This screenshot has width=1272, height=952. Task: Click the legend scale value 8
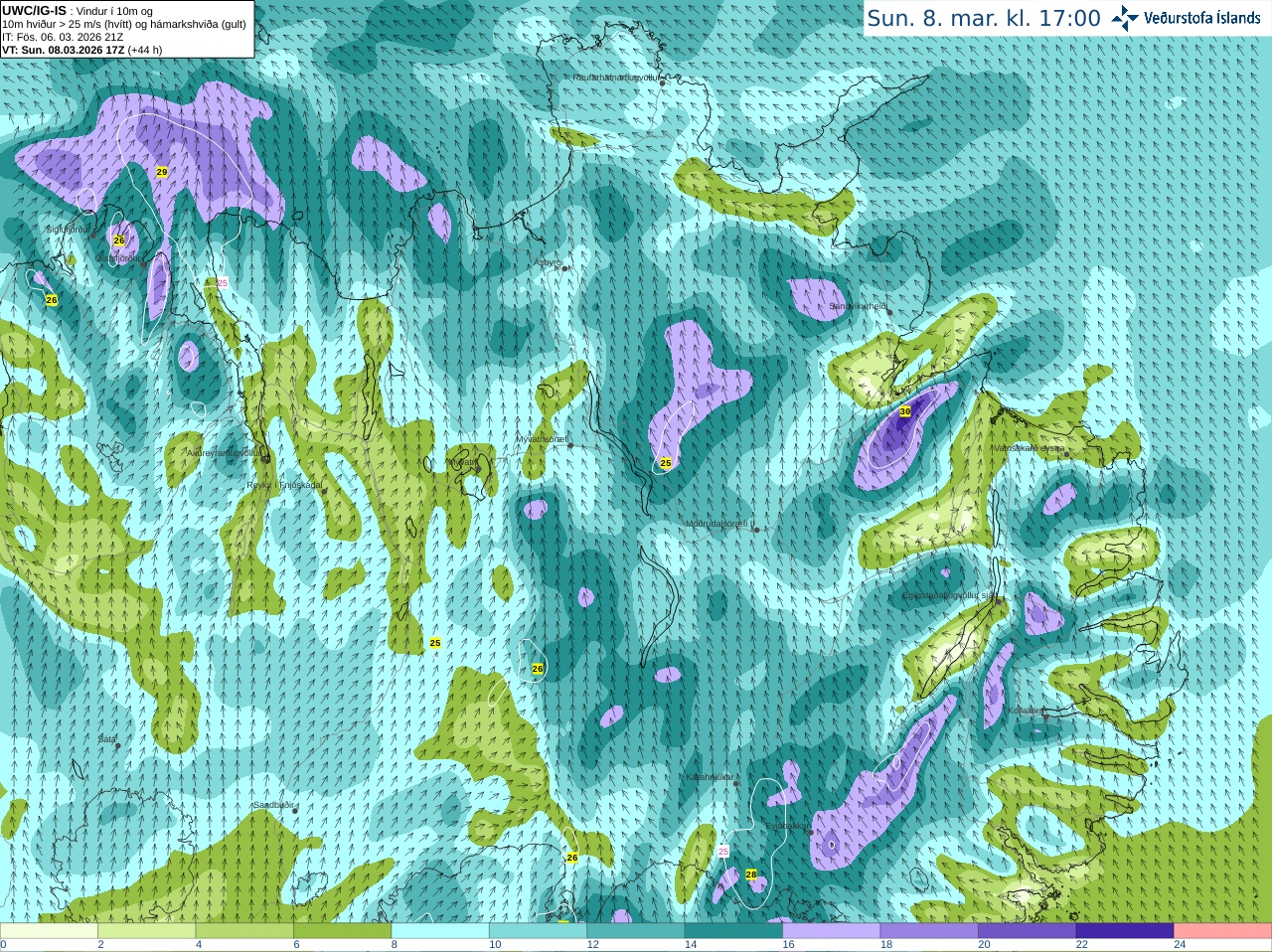tap(395, 945)
